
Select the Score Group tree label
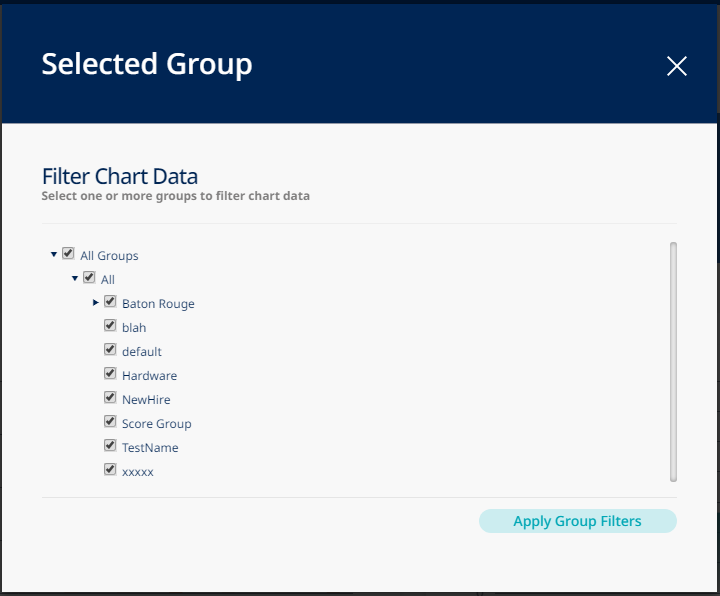pyautogui.click(x=156, y=424)
